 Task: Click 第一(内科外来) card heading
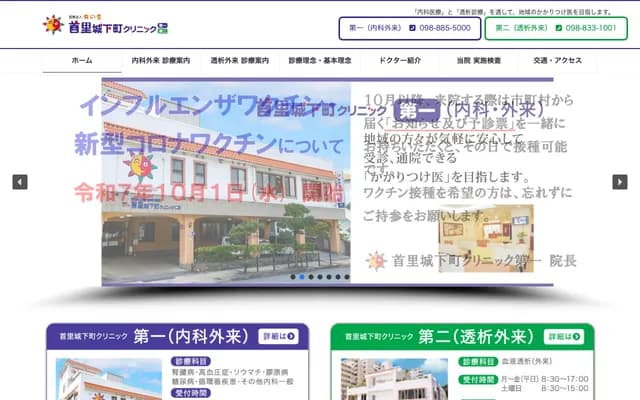coord(191,336)
